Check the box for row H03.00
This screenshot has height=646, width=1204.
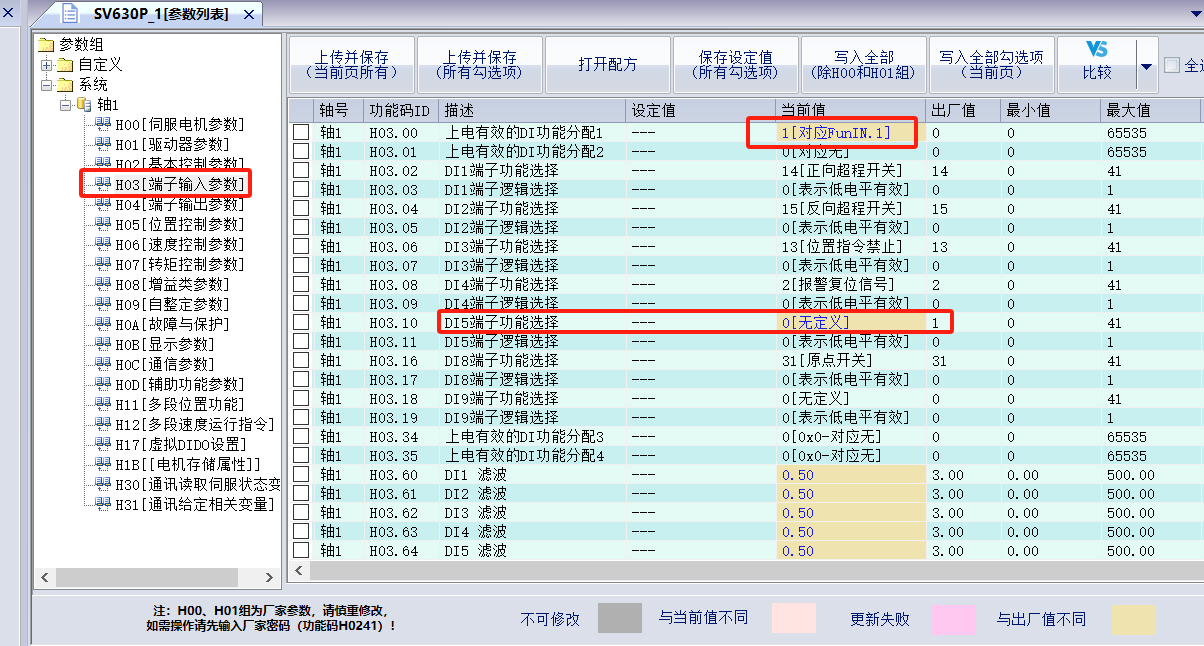301,133
